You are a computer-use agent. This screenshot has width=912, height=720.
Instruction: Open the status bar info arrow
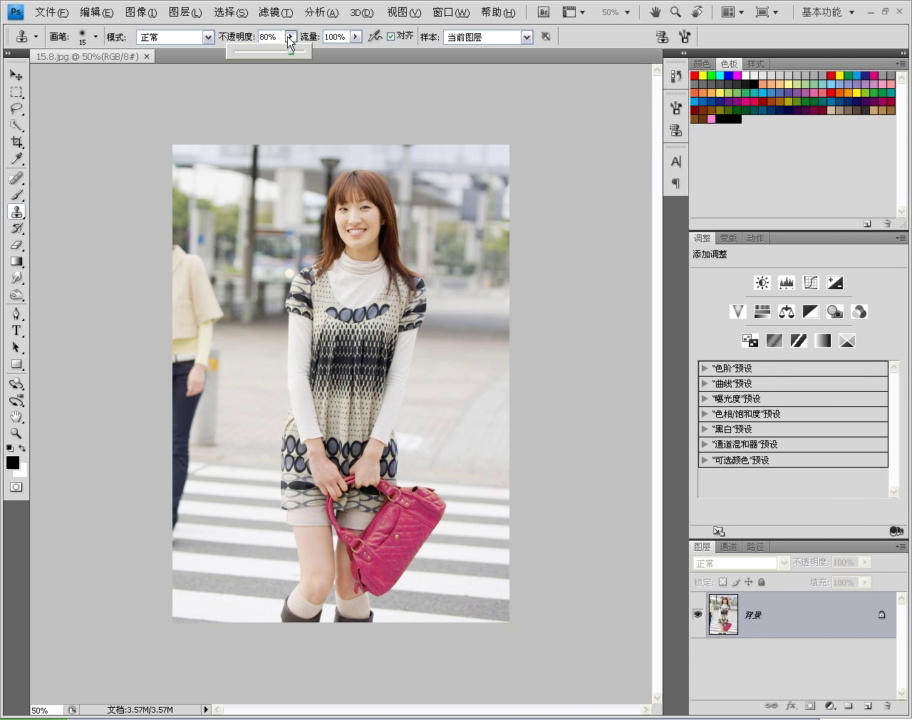click(x=205, y=710)
